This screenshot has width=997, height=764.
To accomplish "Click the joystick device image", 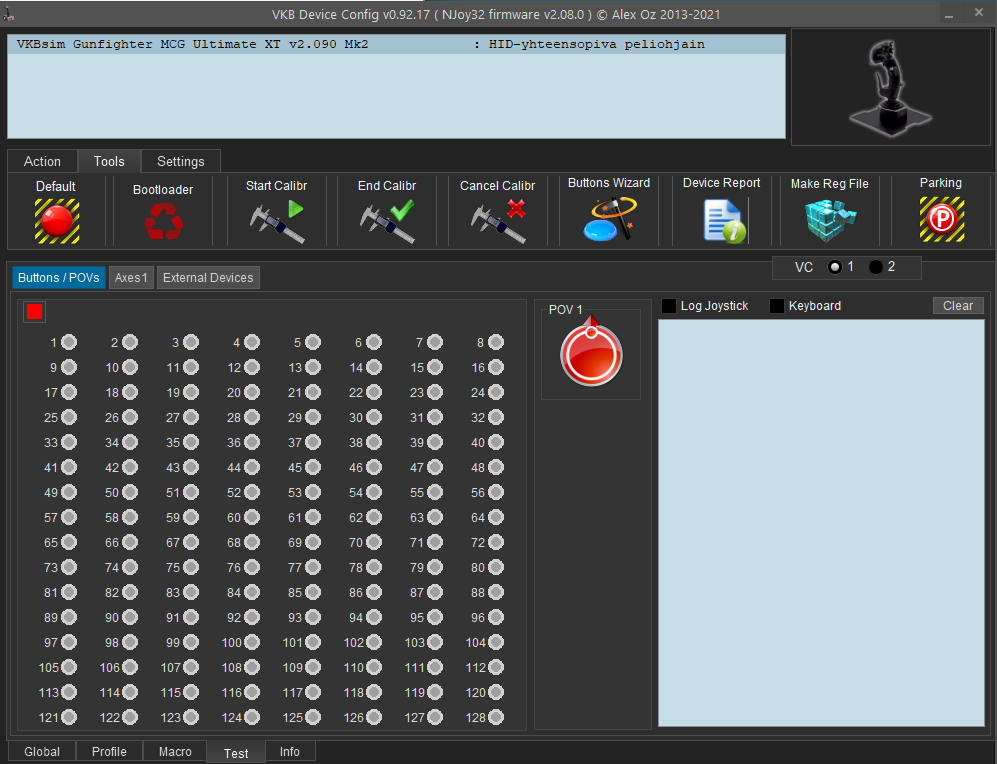I will 890,87.
